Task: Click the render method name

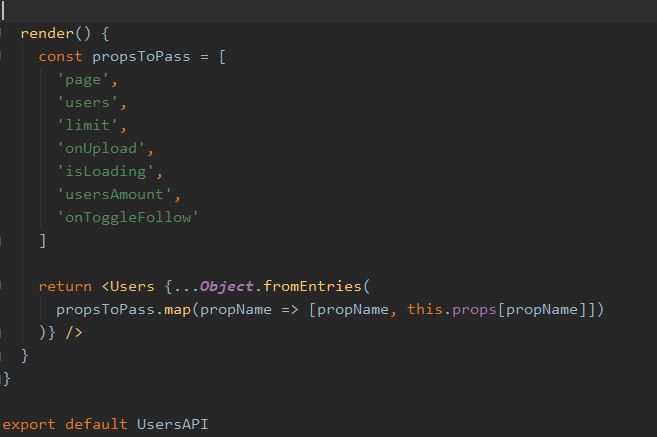Action: point(47,34)
